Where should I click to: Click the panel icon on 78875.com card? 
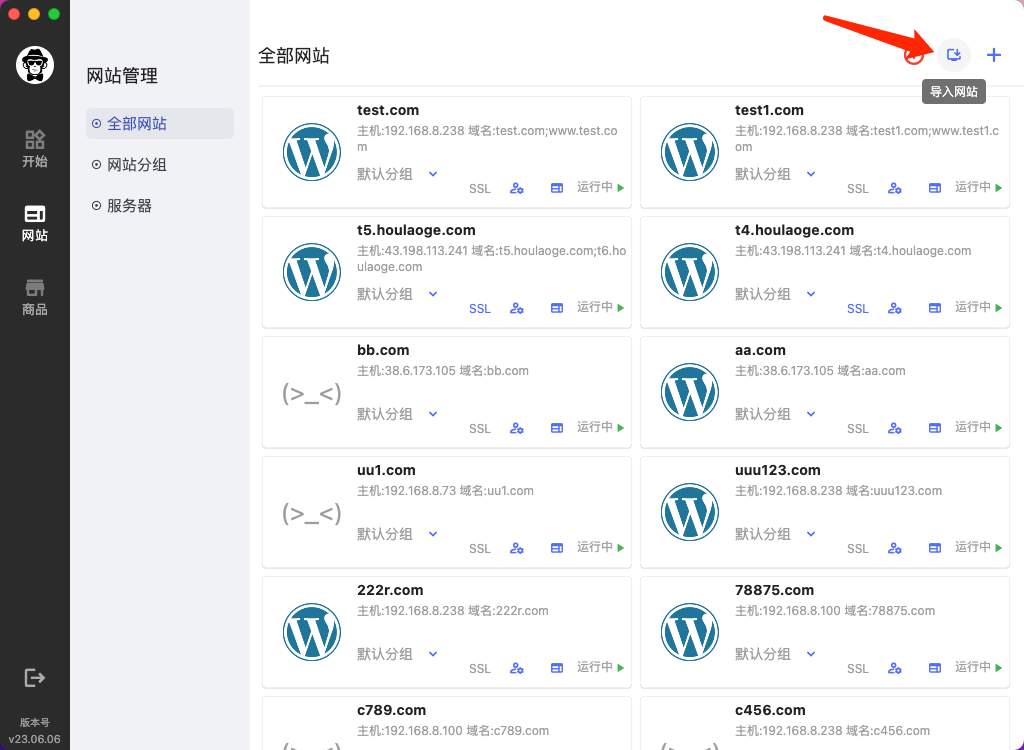point(935,668)
